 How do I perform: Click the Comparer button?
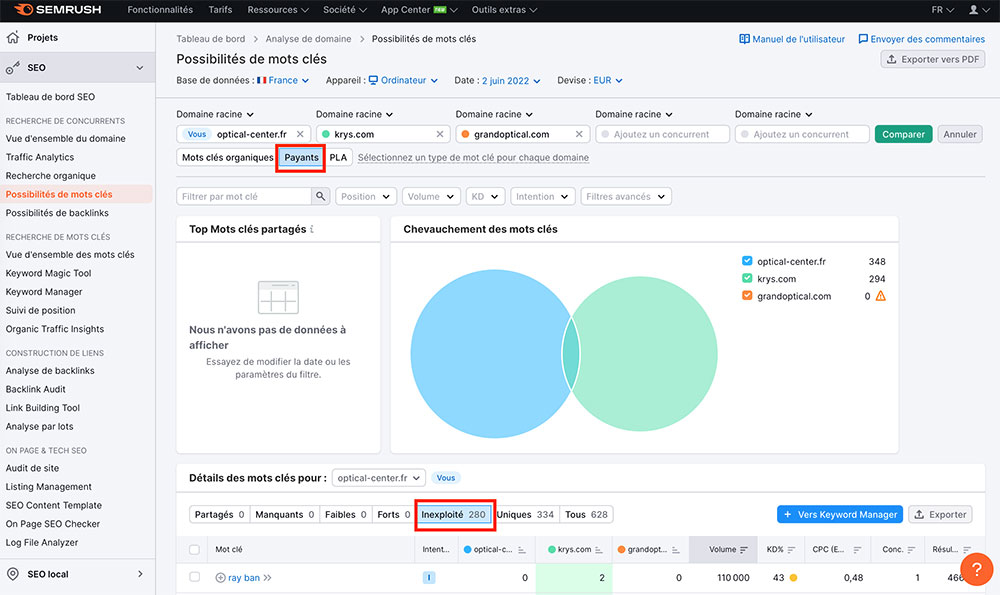[903, 134]
